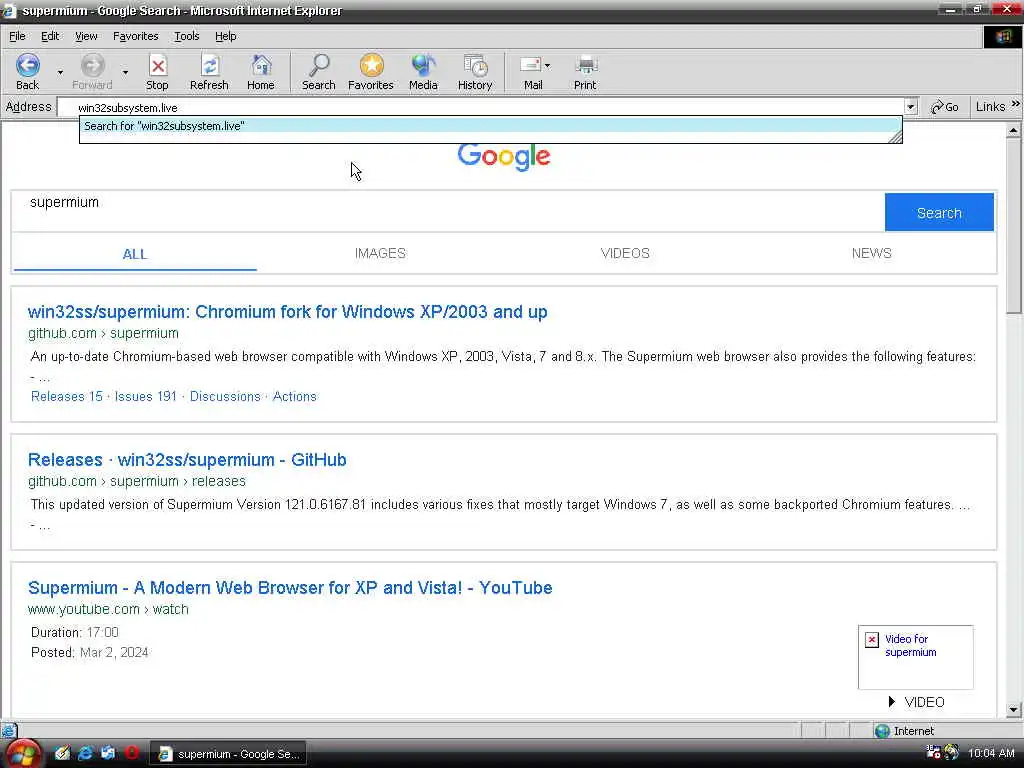Click the Video for supermium link
Image resolution: width=1024 pixels, height=768 pixels.
tap(910, 646)
